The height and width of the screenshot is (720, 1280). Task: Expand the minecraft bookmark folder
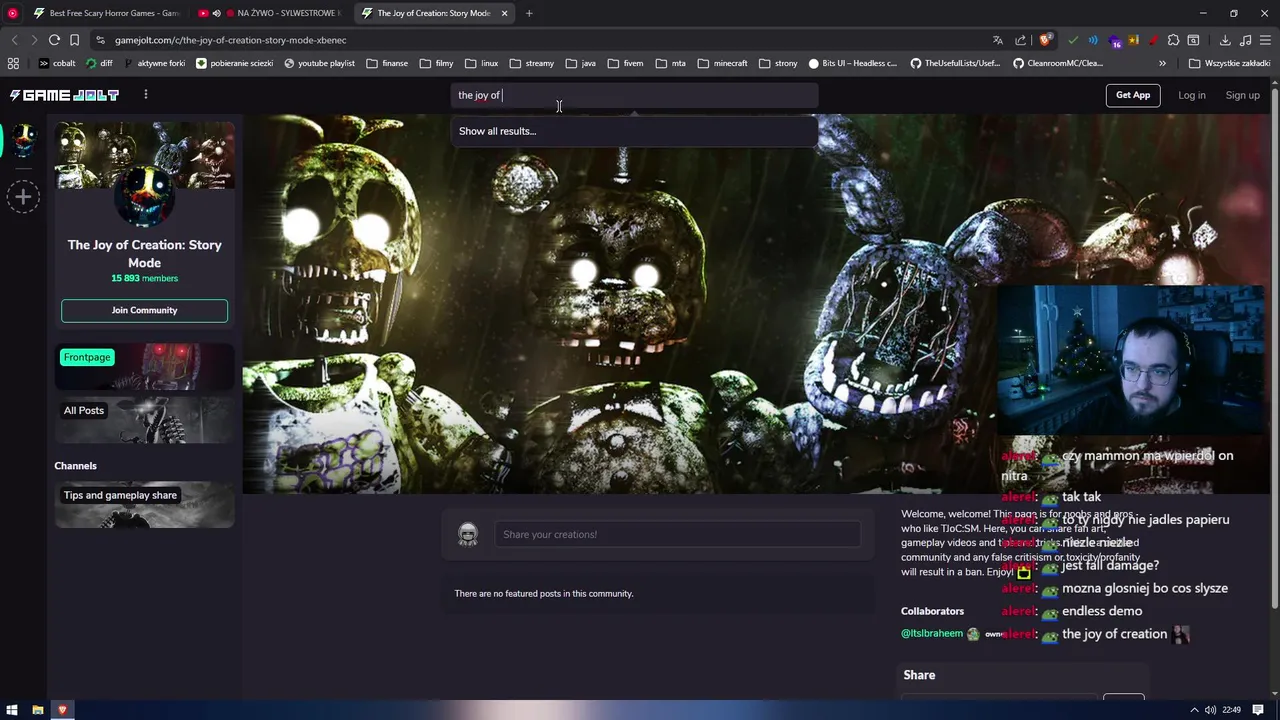(722, 63)
